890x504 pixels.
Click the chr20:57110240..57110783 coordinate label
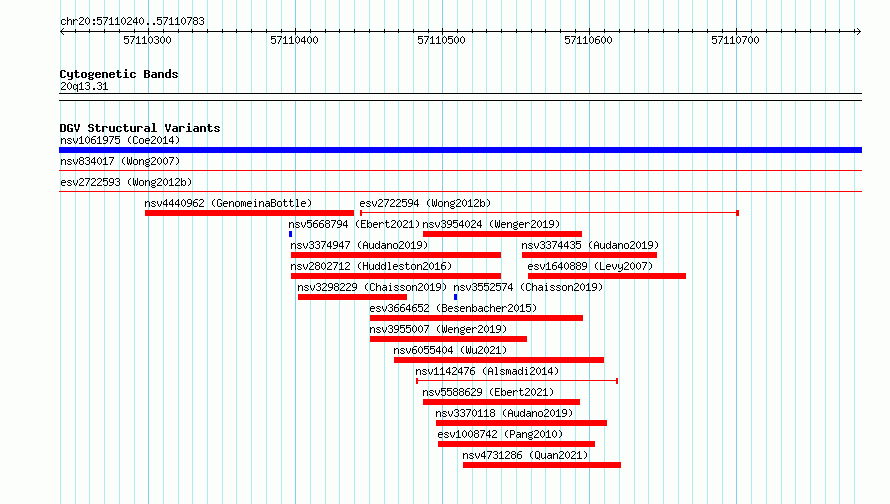[x=132, y=22]
